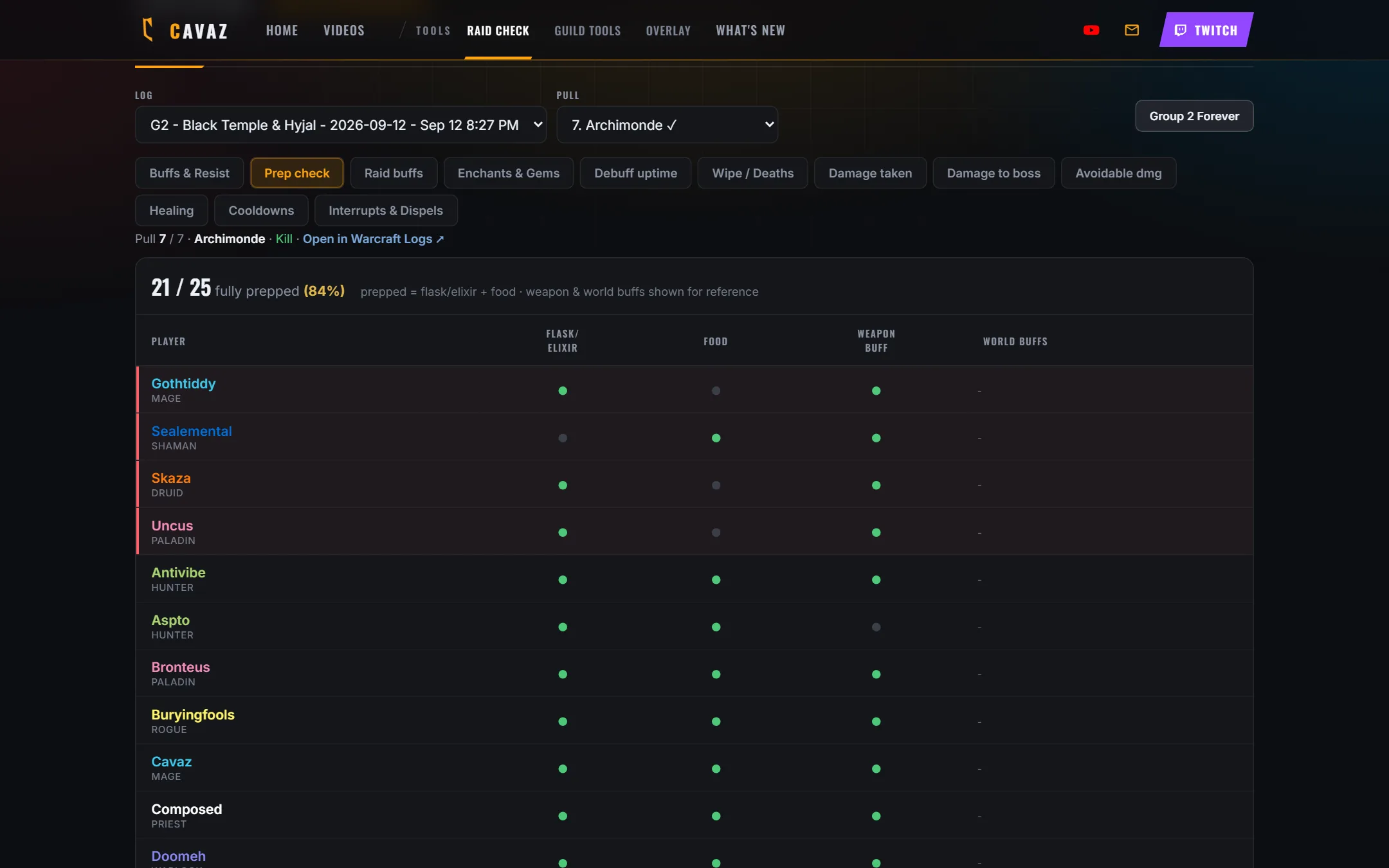Select Raid Check in top navigation
1389x868 pixels.
pos(498,30)
